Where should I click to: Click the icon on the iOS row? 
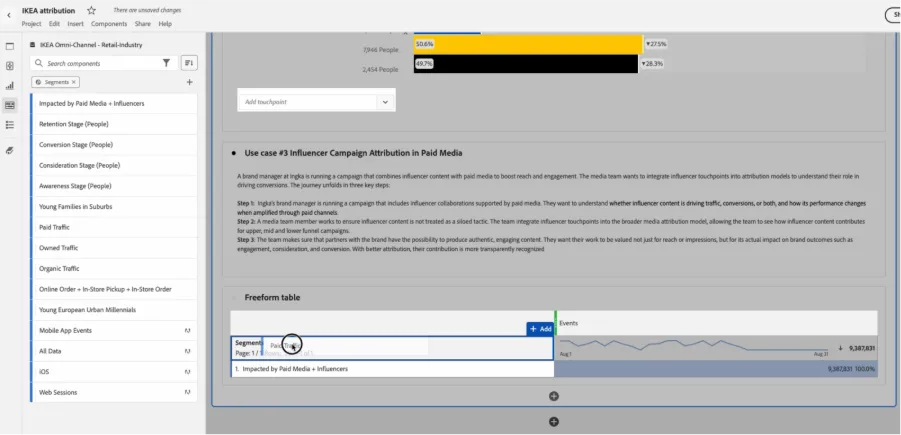click(x=187, y=372)
